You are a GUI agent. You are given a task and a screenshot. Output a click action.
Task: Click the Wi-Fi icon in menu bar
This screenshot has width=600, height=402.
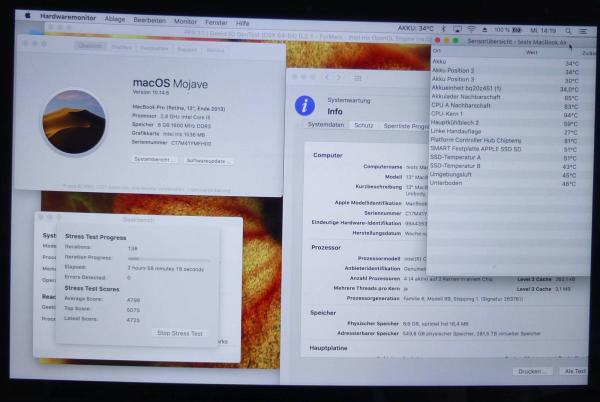[x=471, y=31]
